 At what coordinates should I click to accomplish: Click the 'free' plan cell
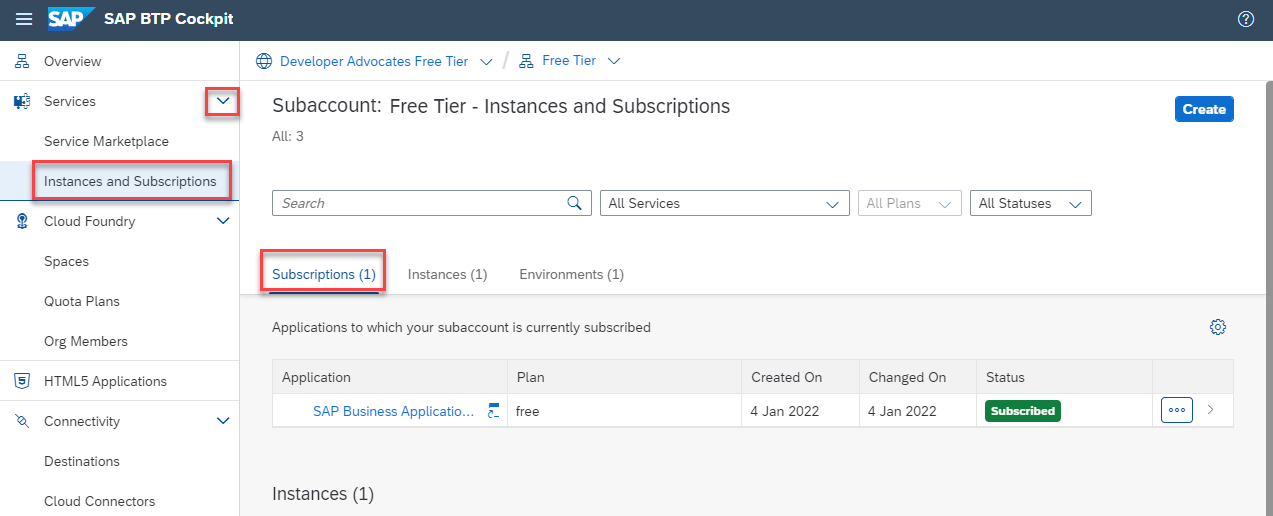[x=625, y=411]
